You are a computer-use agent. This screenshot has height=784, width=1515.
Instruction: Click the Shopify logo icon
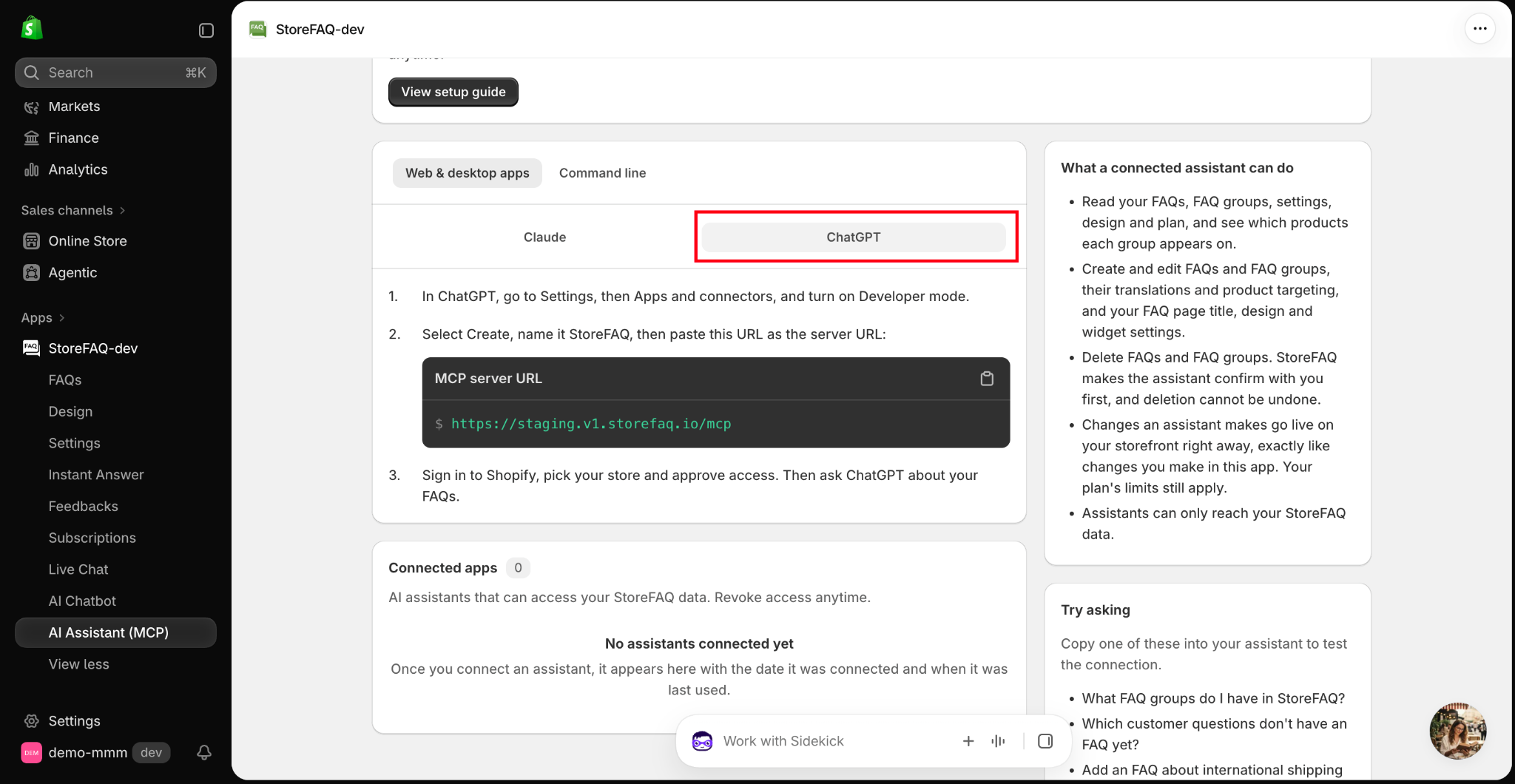click(32, 29)
